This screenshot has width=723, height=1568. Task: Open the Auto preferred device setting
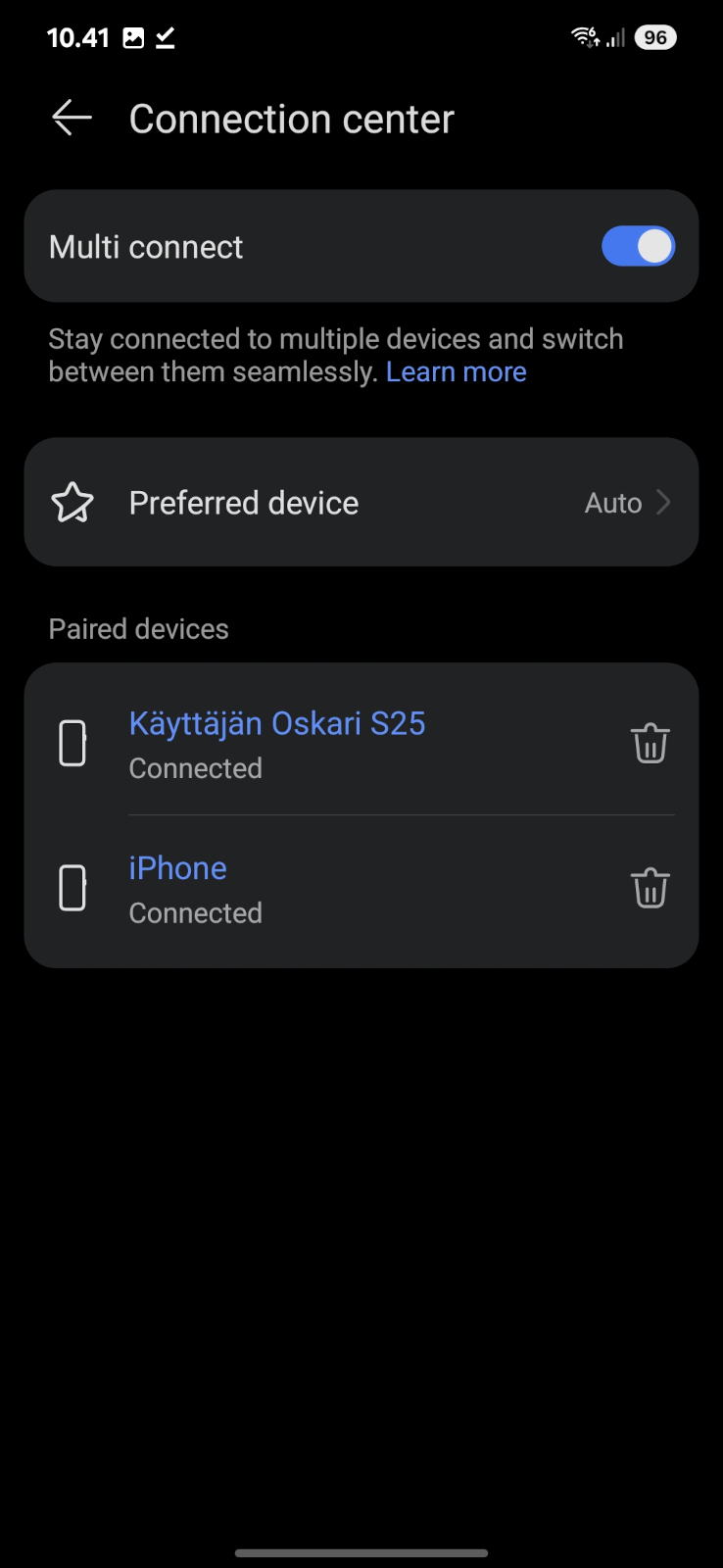[613, 503]
